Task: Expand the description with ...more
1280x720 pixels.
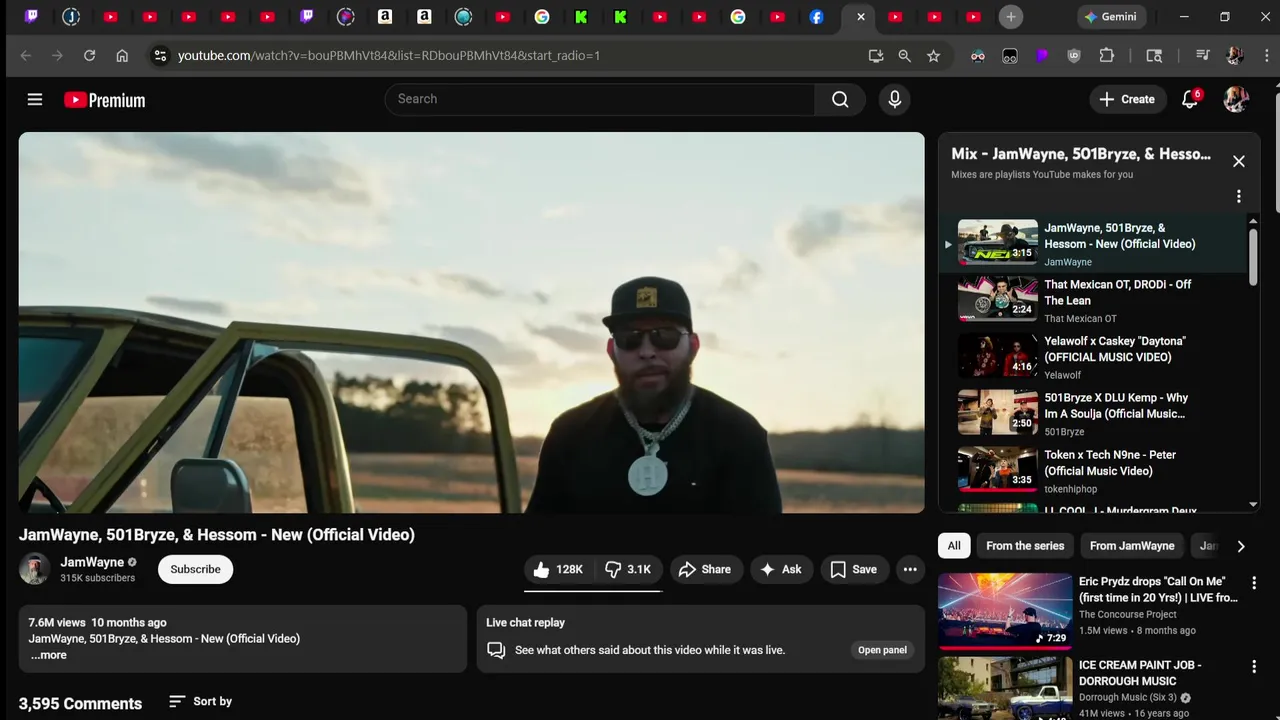Action: click(48, 655)
